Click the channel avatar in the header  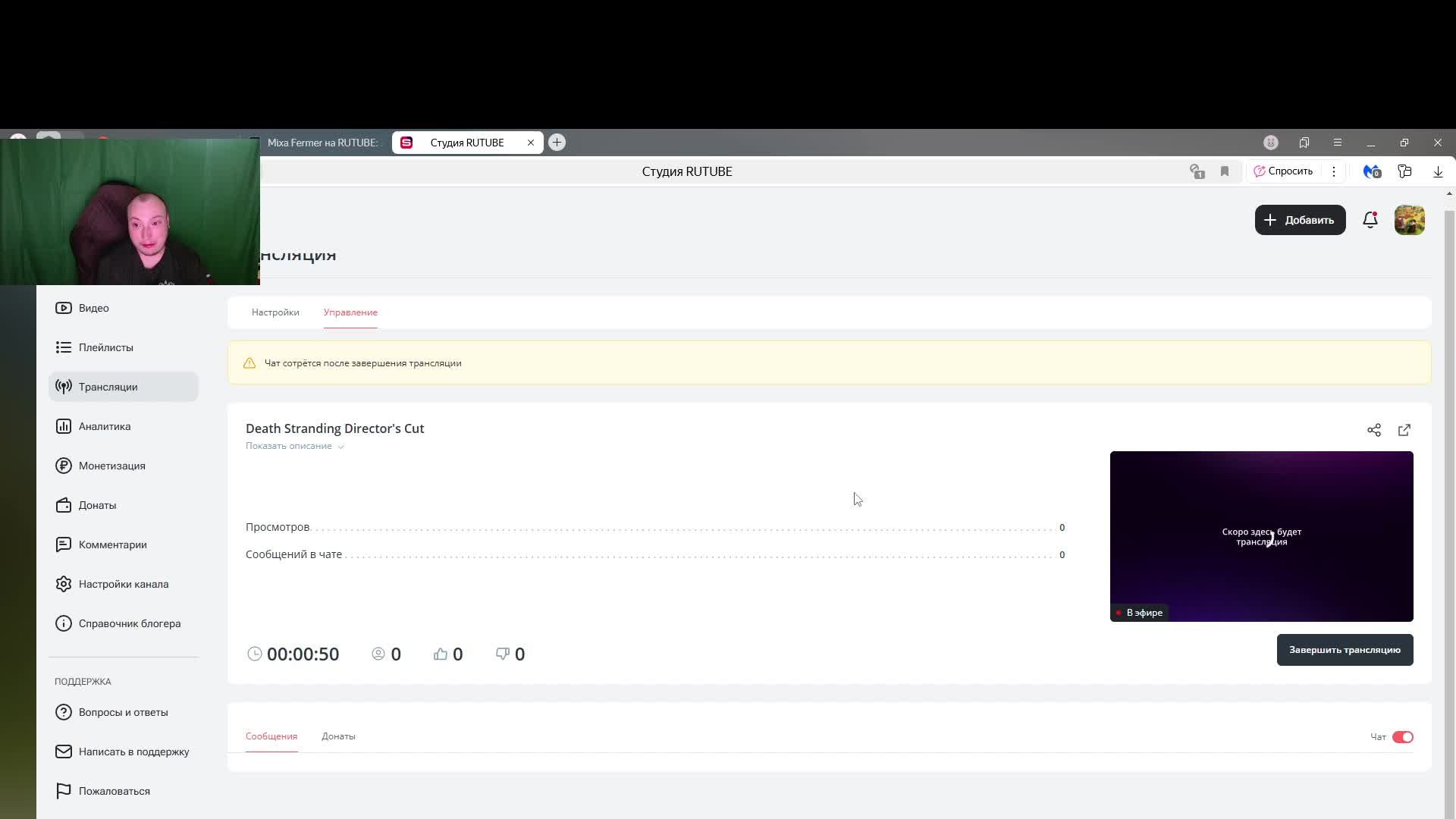pyautogui.click(x=1409, y=220)
